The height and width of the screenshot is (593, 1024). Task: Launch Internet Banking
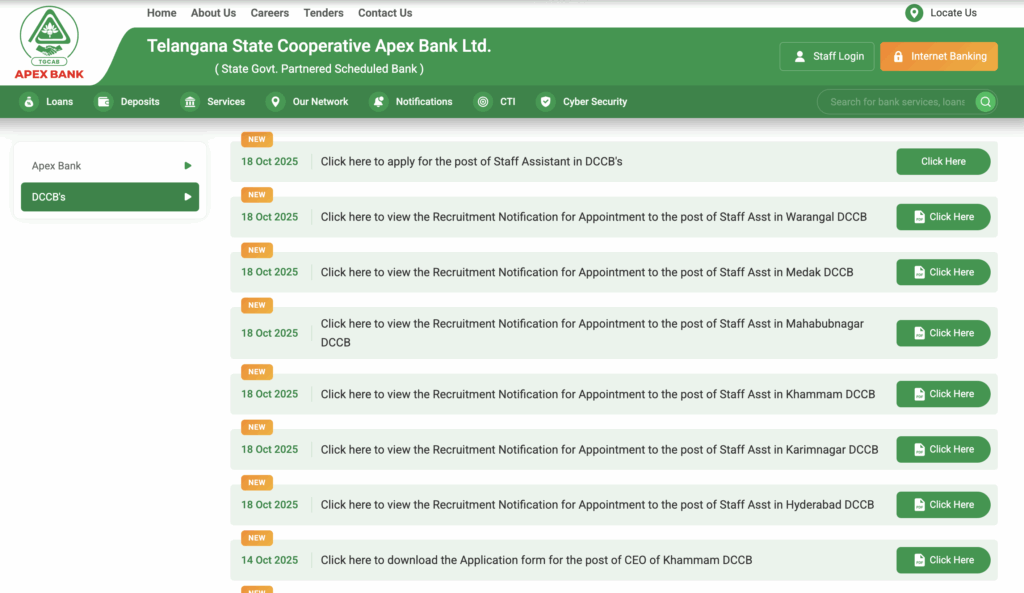tap(938, 56)
